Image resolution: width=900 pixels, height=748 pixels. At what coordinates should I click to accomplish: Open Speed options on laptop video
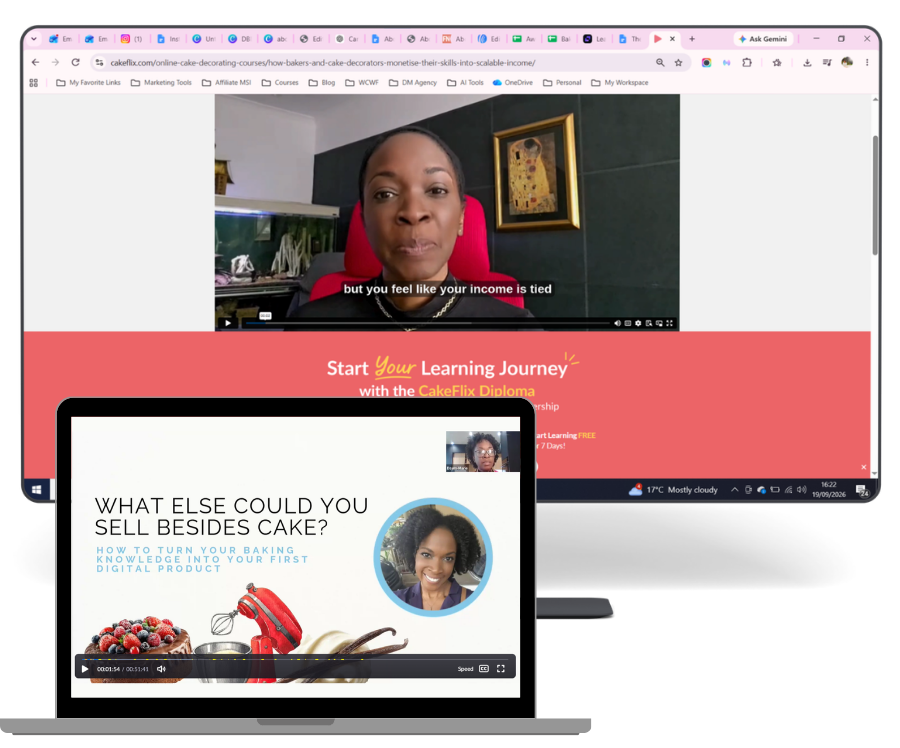(465, 669)
